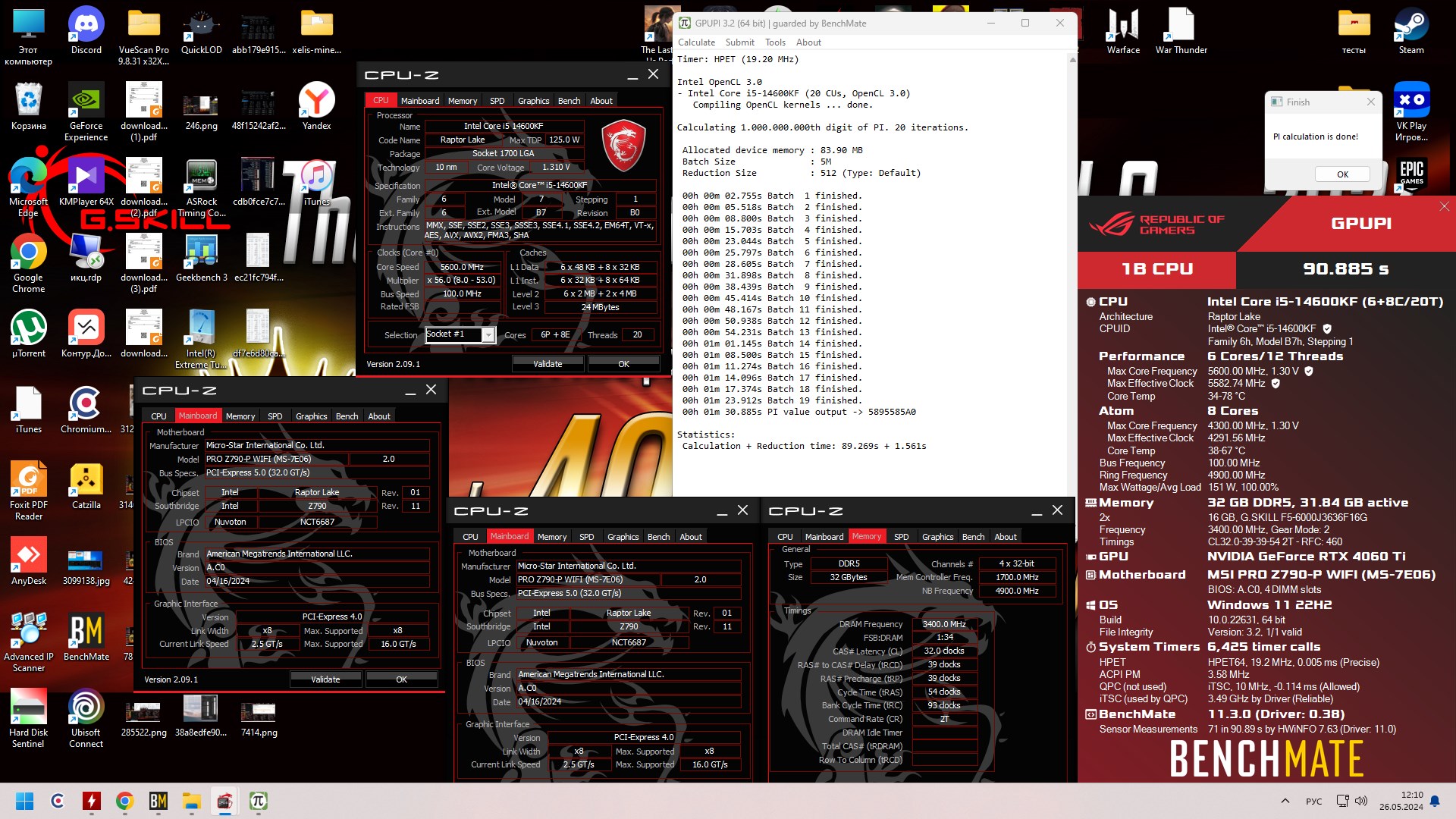The image size is (1456, 819).
Task: Open Submit menu in GPUPI
Action: pos(739,42)
